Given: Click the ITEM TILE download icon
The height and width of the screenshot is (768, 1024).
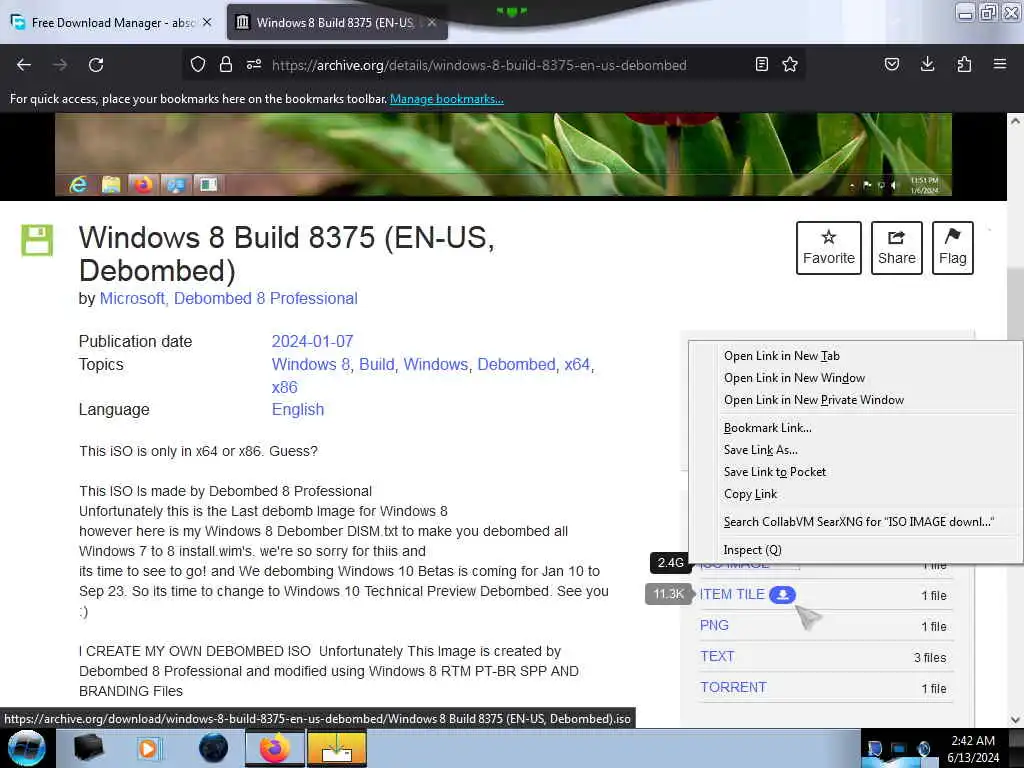Looking at the screenshot, I should (x=782, y=594).
